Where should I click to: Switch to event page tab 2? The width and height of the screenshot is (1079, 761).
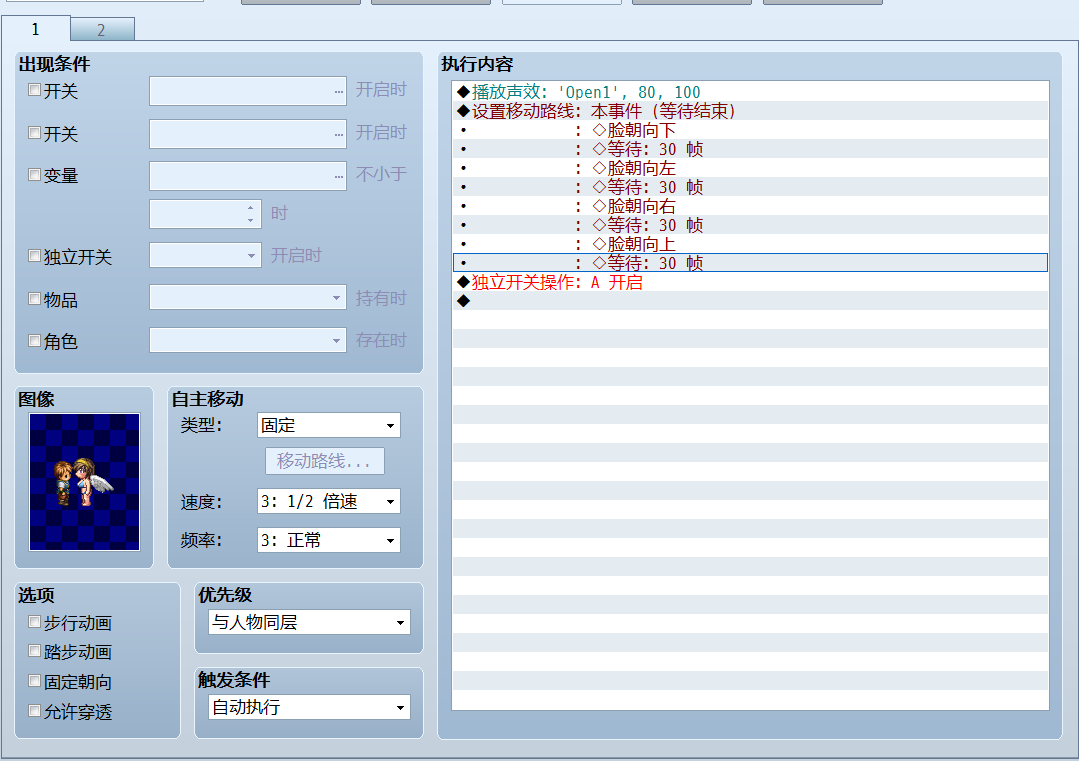[102, 30]
